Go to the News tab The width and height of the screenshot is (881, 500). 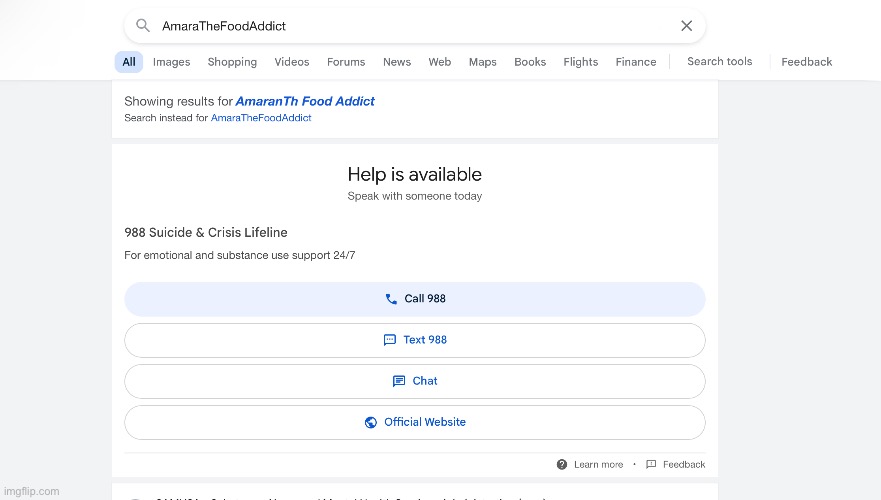coord(397,62)
